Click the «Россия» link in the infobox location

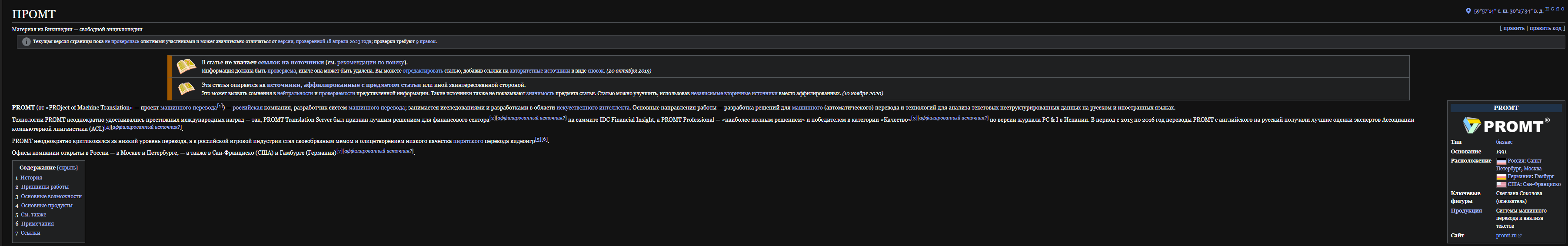pos(1516,161)
